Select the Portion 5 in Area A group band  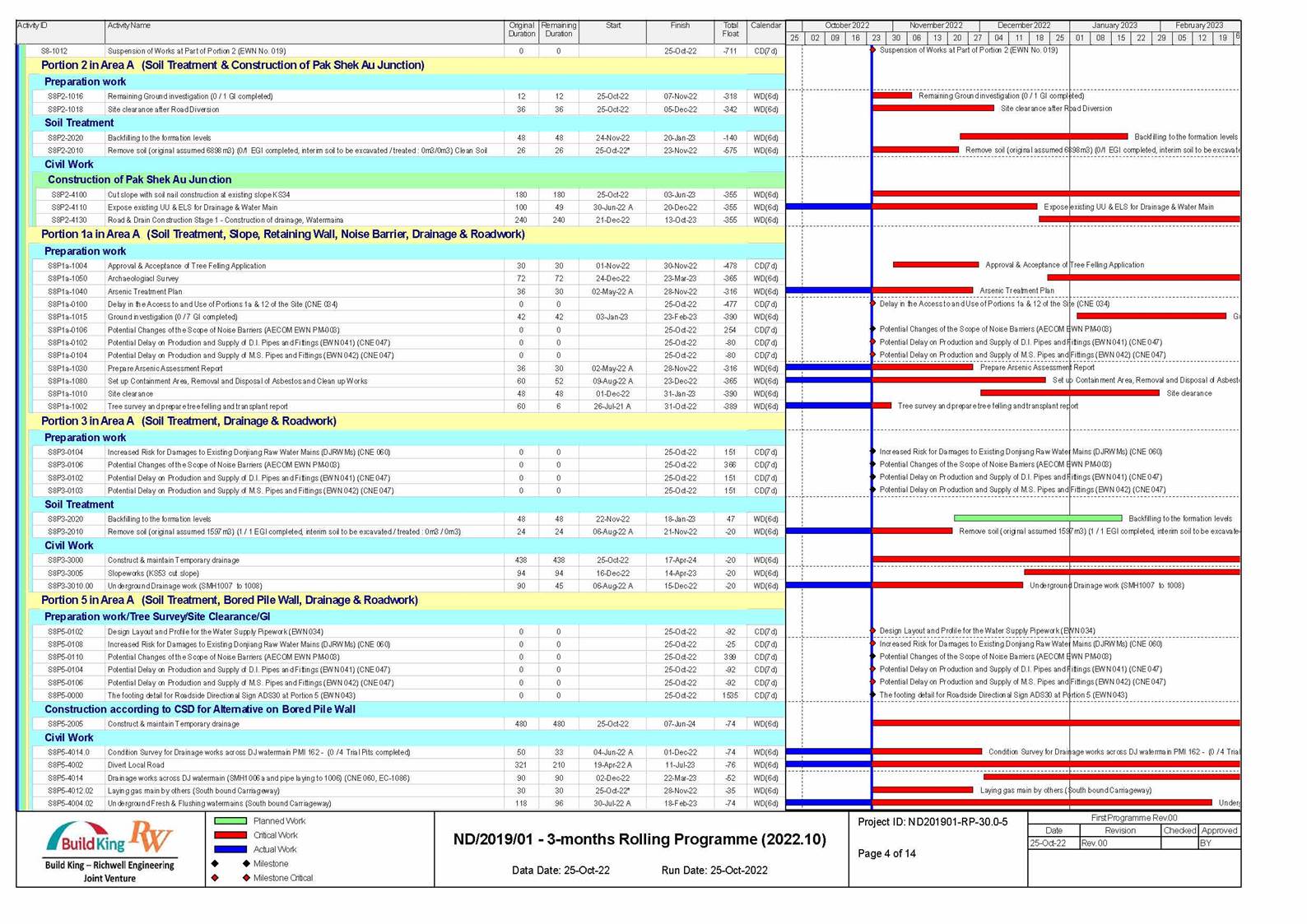tap(407, 601)
